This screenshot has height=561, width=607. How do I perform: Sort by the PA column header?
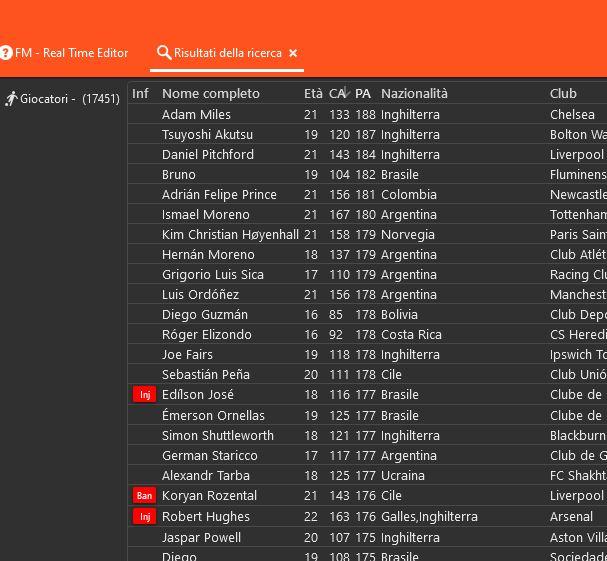[362, 93]
